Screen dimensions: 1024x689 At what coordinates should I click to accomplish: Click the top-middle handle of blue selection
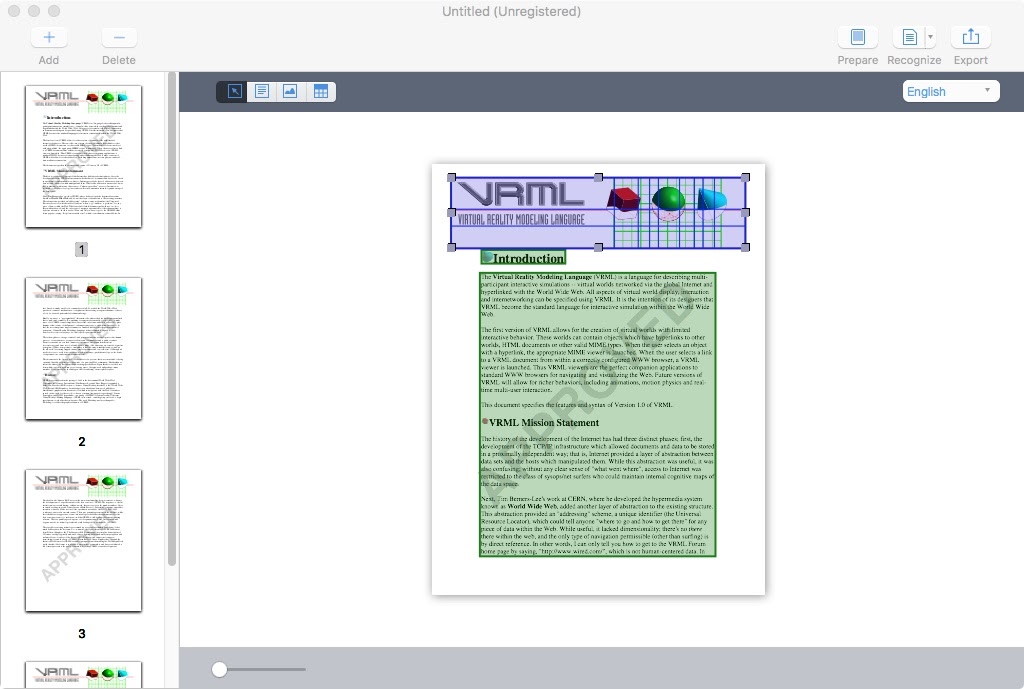click(598, 177)
